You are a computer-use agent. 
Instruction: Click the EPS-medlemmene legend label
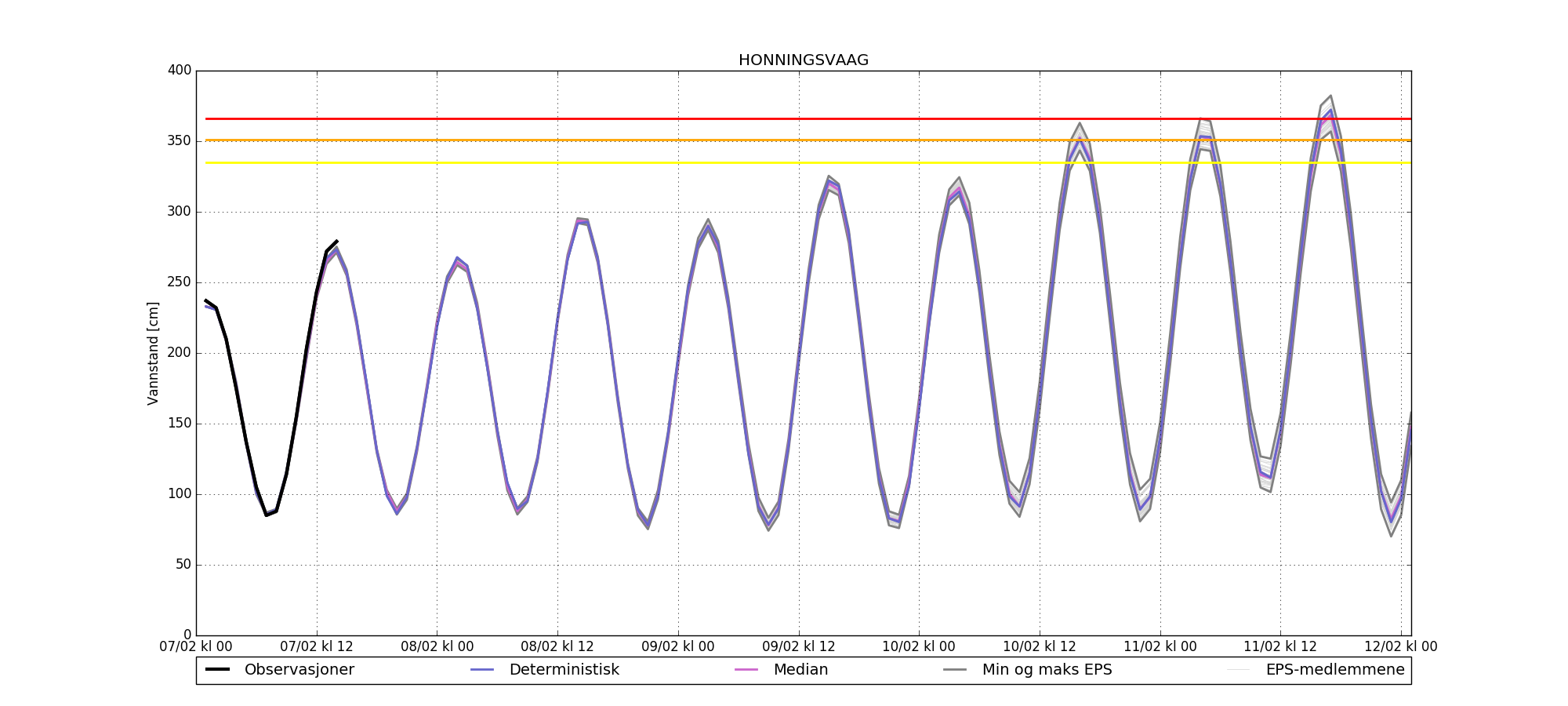pos(1334,670)
